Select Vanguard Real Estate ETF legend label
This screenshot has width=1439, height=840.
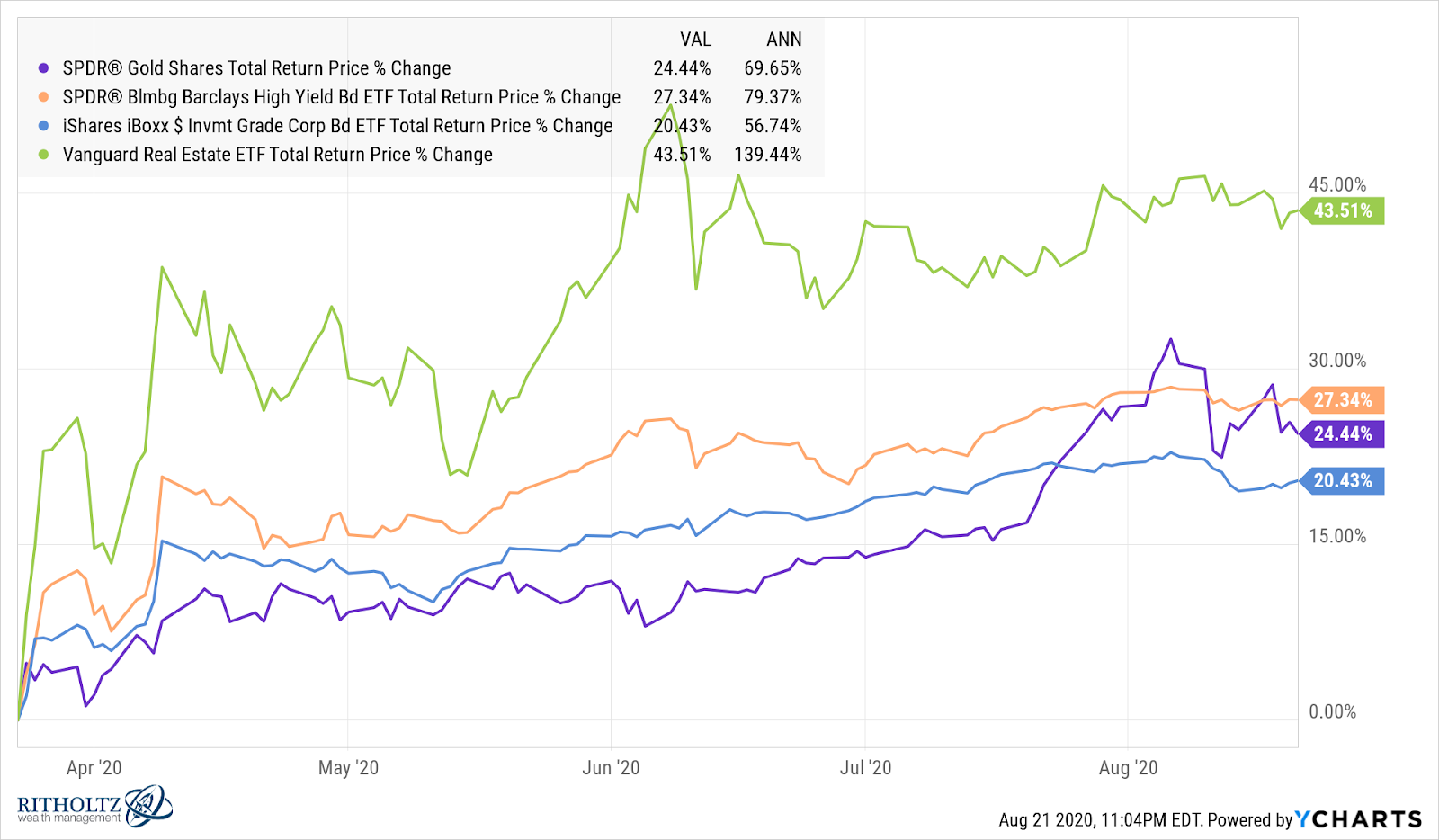[277, 155]
